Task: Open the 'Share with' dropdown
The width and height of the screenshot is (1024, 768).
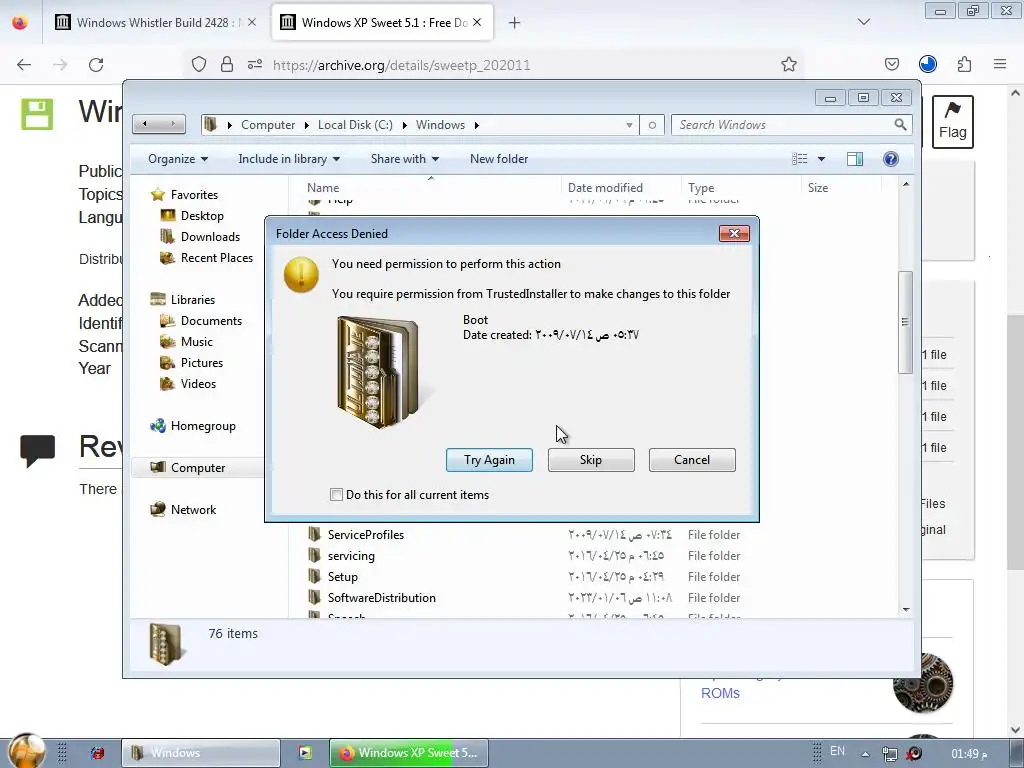Action: tap(404, 159)
